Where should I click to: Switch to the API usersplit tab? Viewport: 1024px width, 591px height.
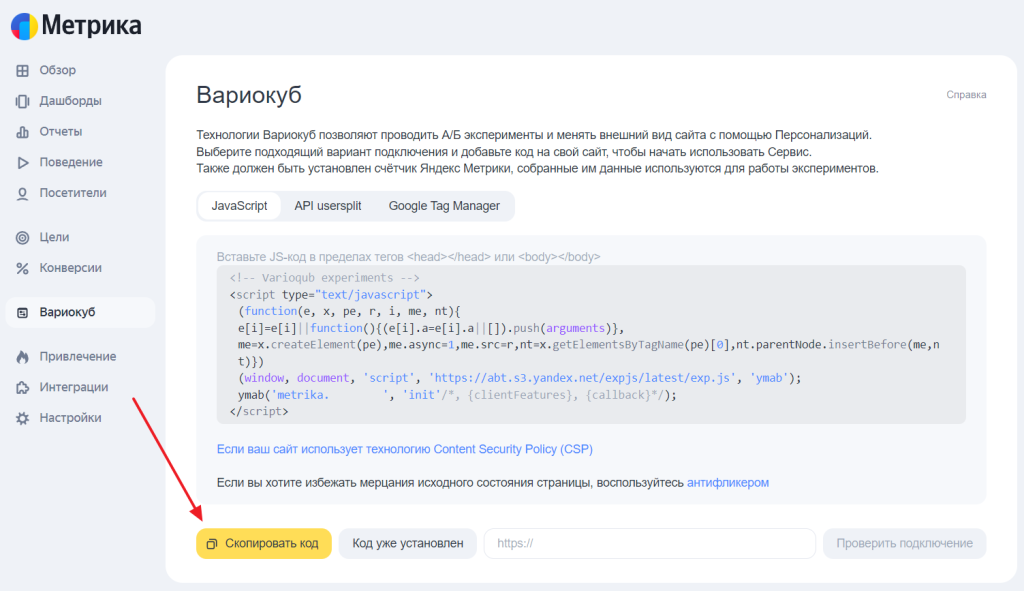(x=328, y=206)
